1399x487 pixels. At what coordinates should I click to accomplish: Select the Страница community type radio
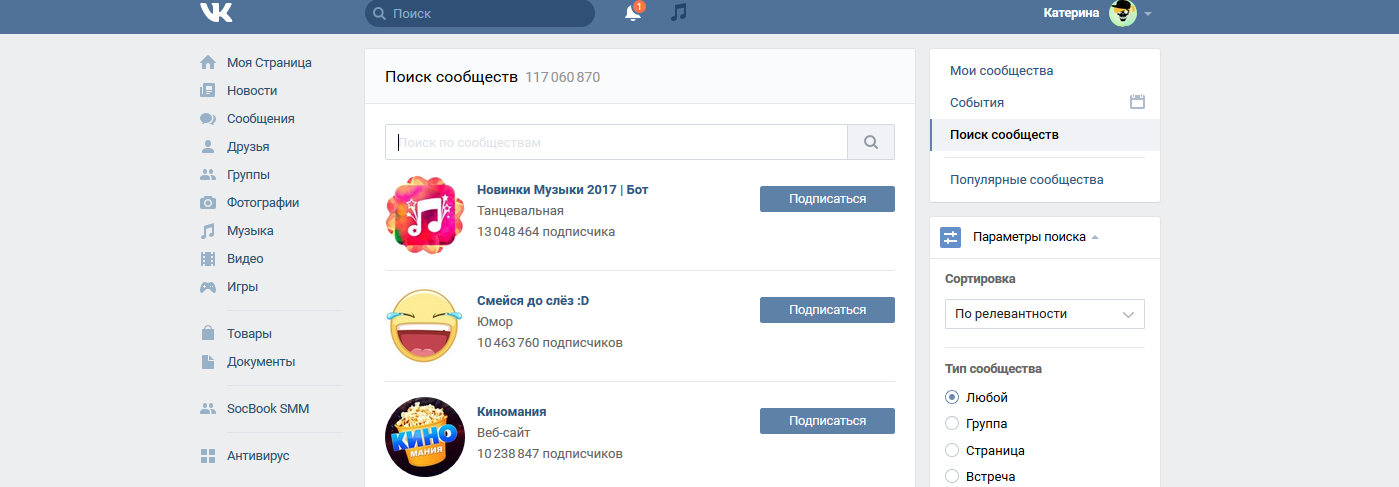pyautogui.click(x=952, y=451)
